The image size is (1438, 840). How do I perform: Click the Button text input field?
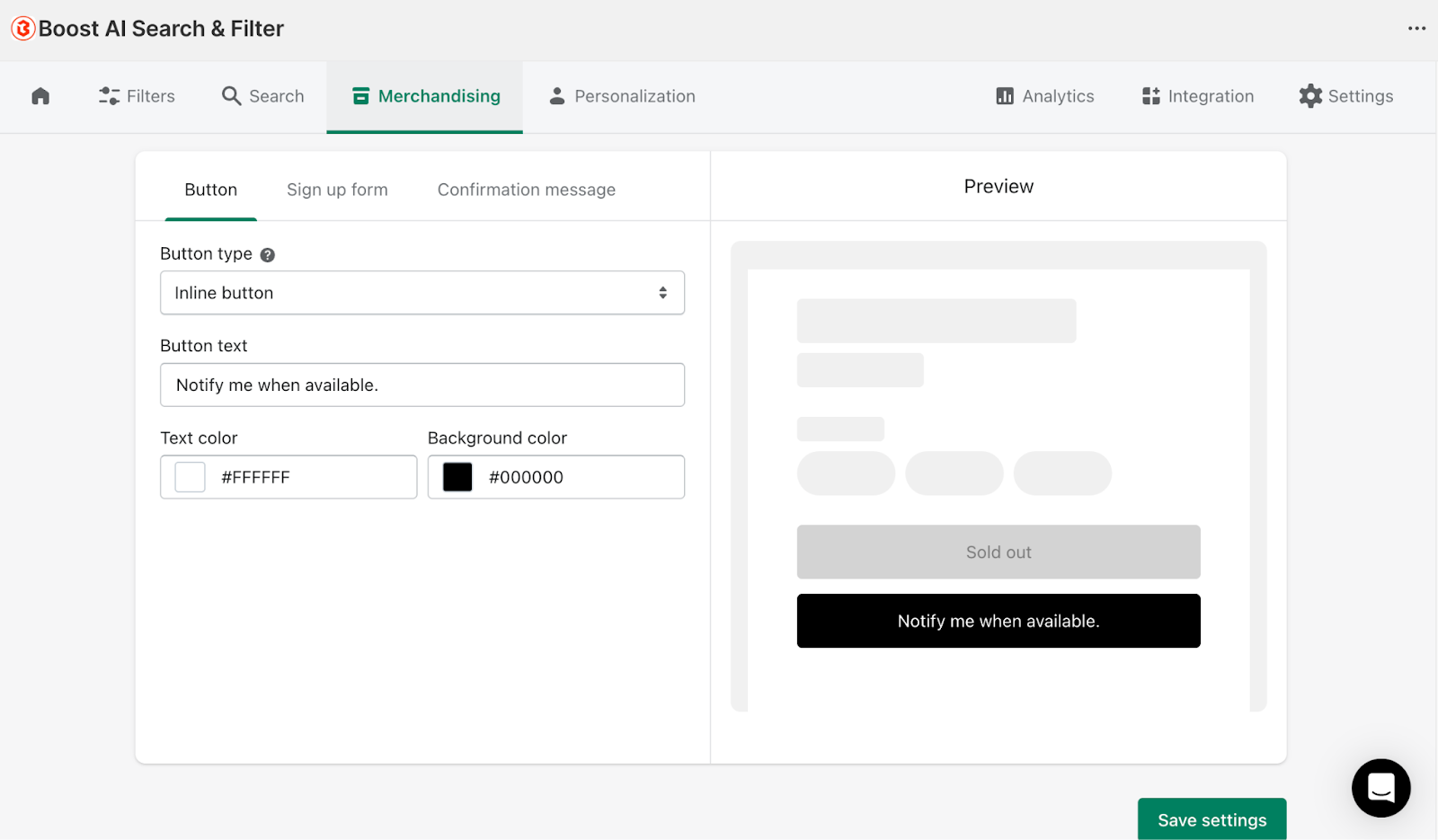point(422,385)
